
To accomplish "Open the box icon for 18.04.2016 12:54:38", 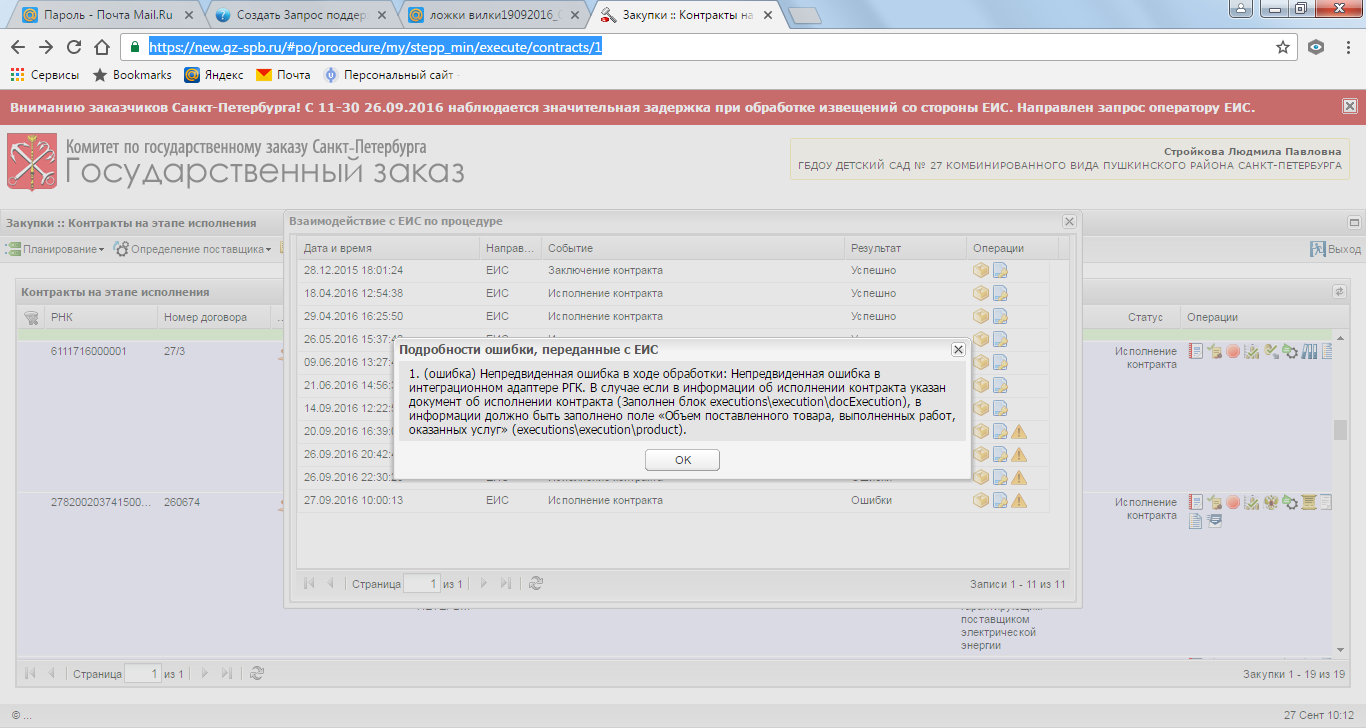I will tap(981, 293).
